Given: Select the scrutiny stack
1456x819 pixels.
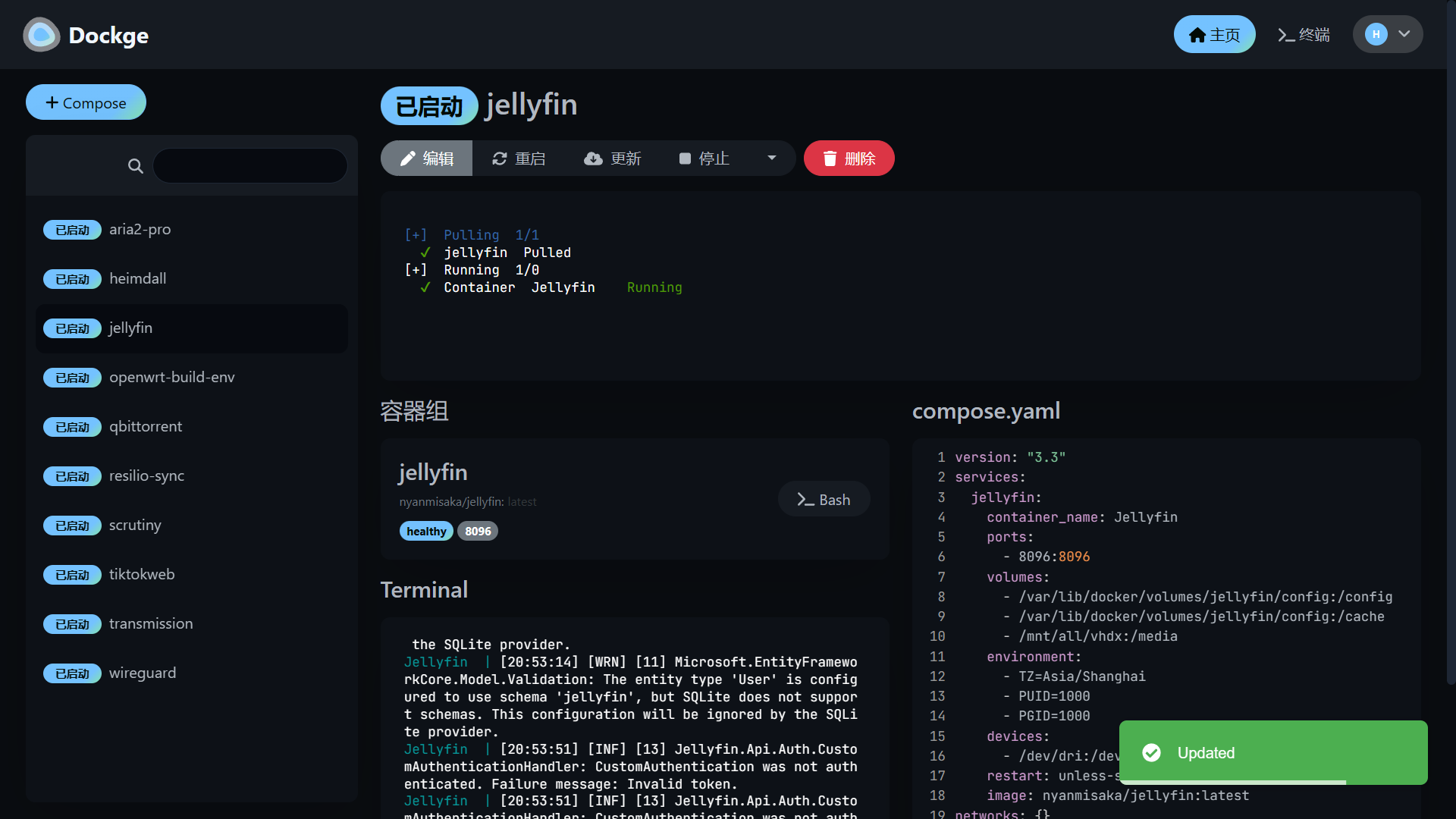Looking at the screenshot, I should (192, 526).
